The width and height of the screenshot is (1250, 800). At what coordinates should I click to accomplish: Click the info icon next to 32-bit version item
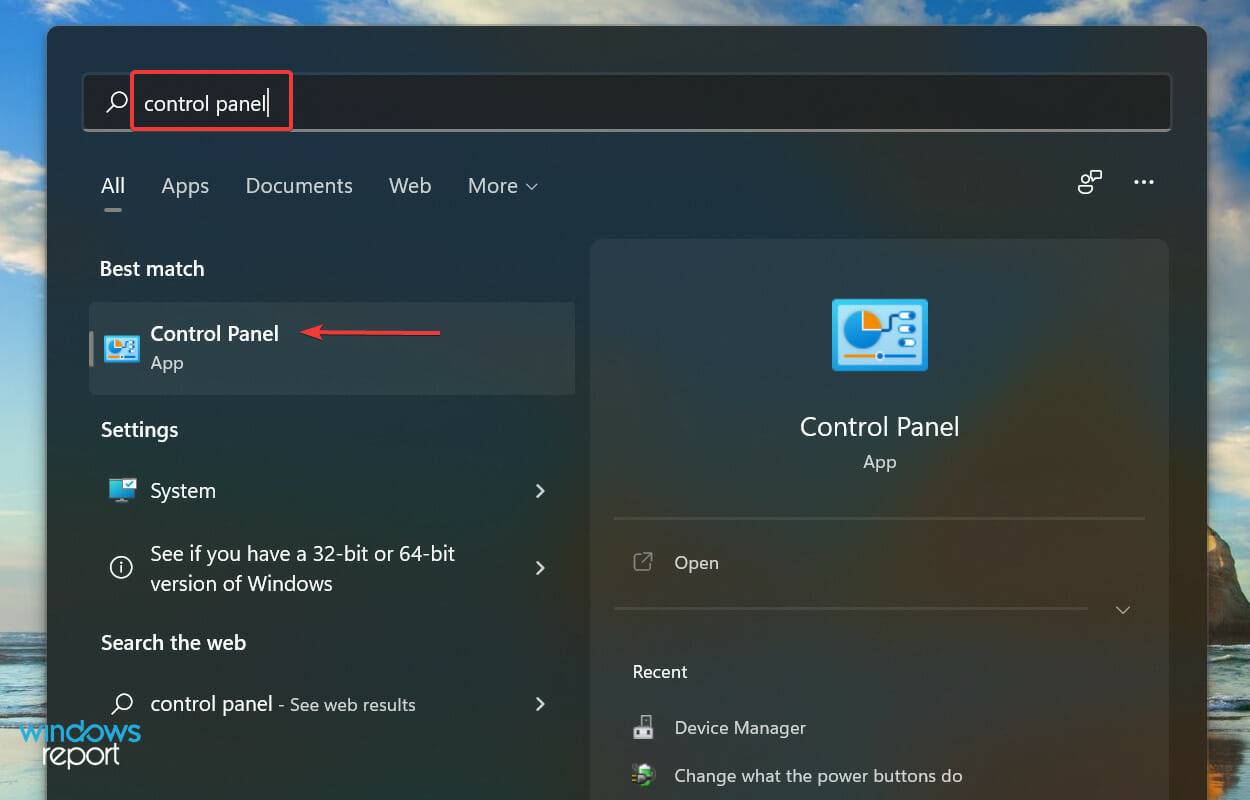[121, 568]
